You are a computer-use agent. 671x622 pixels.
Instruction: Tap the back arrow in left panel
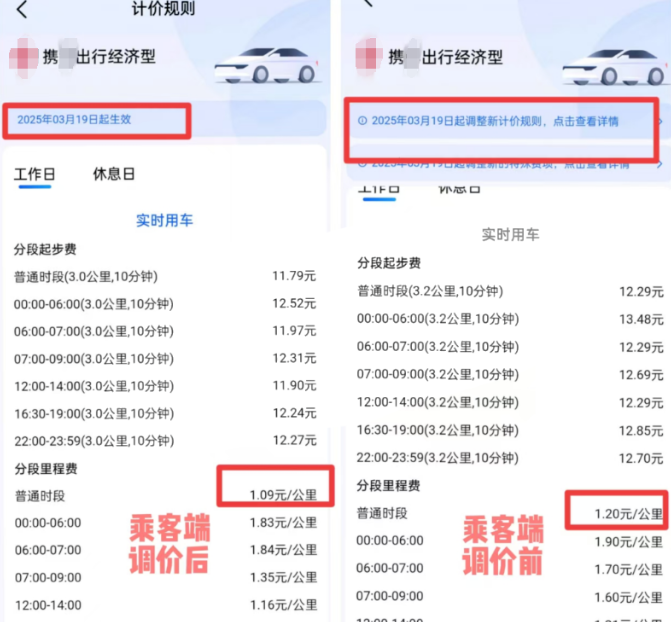click(22, 10)
